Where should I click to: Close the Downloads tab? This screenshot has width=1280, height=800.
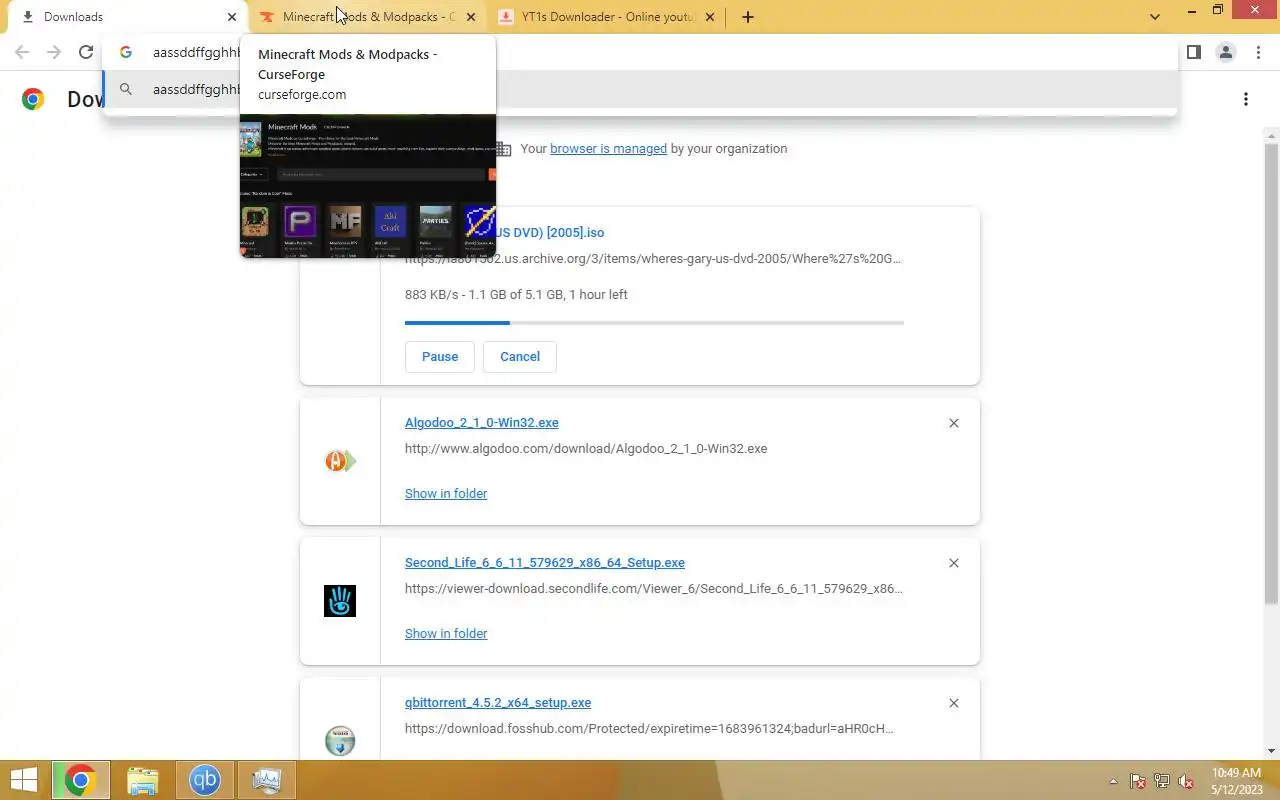(232, 17)
